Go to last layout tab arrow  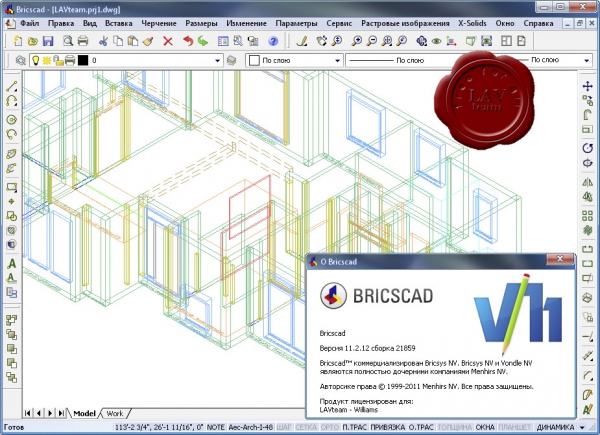tap(61, 413)
